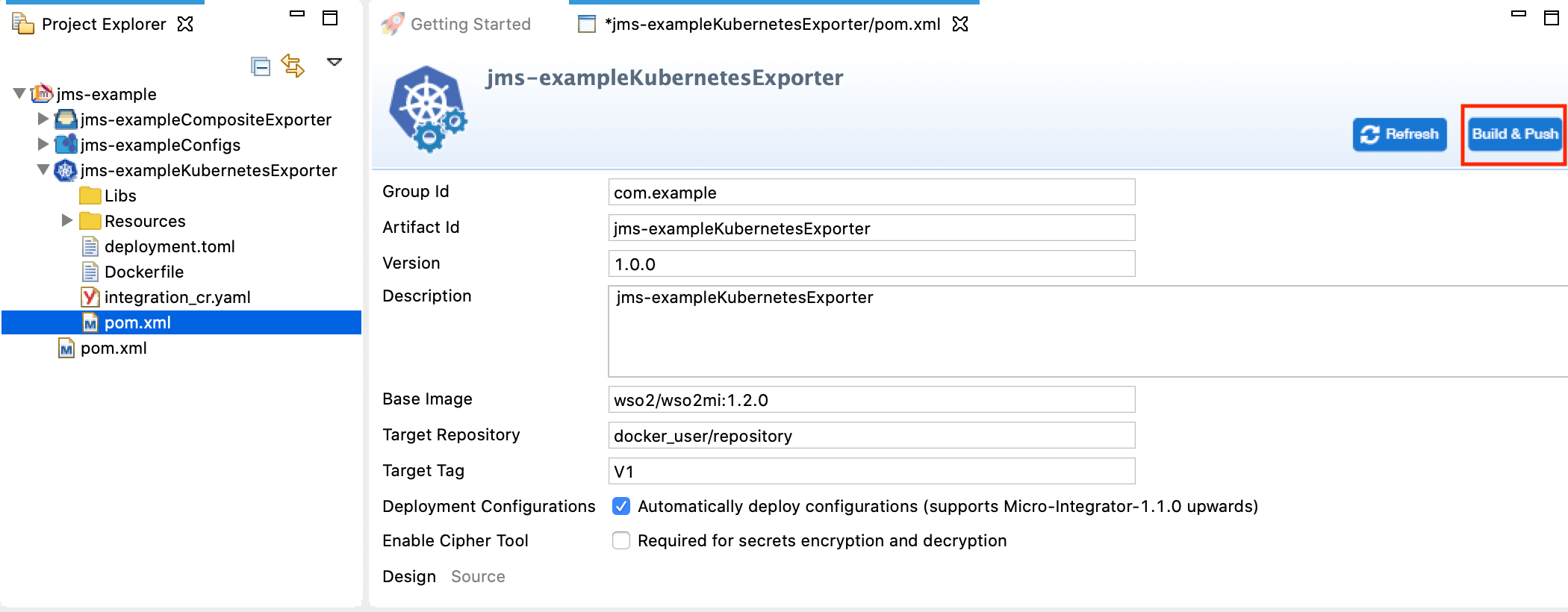Select jms-exampleKubernetesExporter tree label
The image size is (1568, 612).
(209, 170)
